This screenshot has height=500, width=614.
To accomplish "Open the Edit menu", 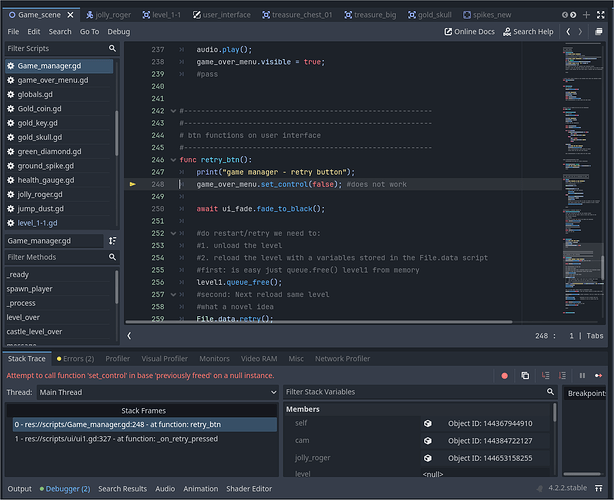I will pos(34,32).
